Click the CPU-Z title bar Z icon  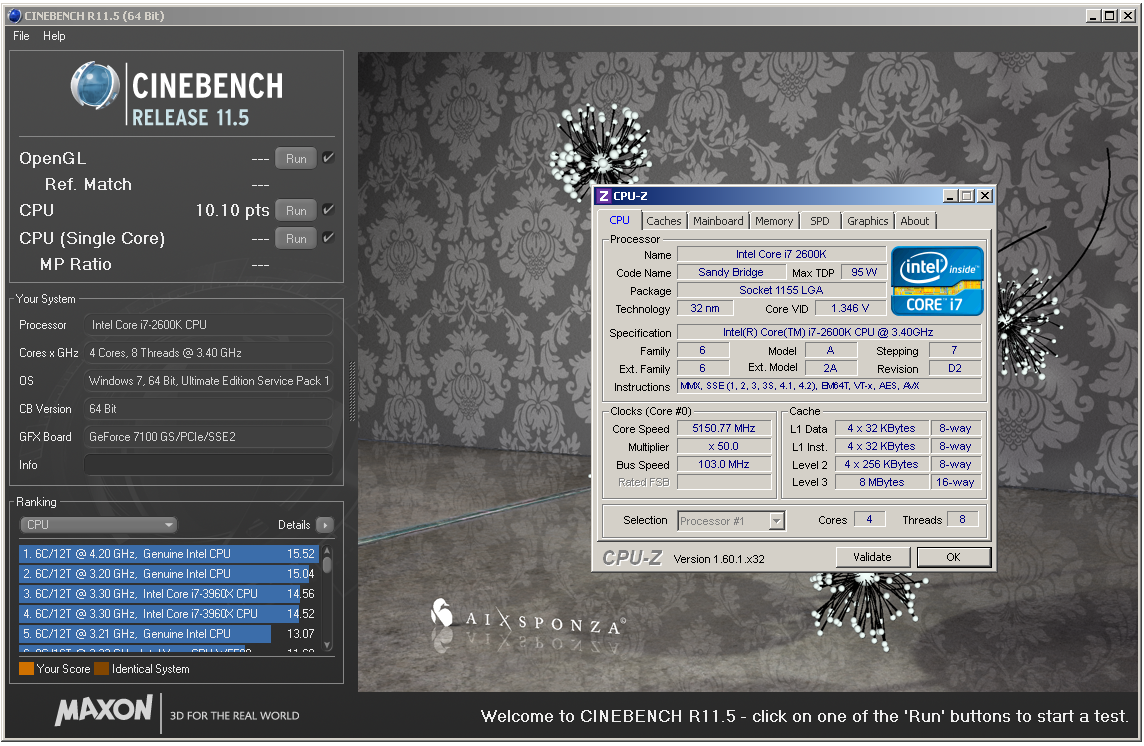603,196
